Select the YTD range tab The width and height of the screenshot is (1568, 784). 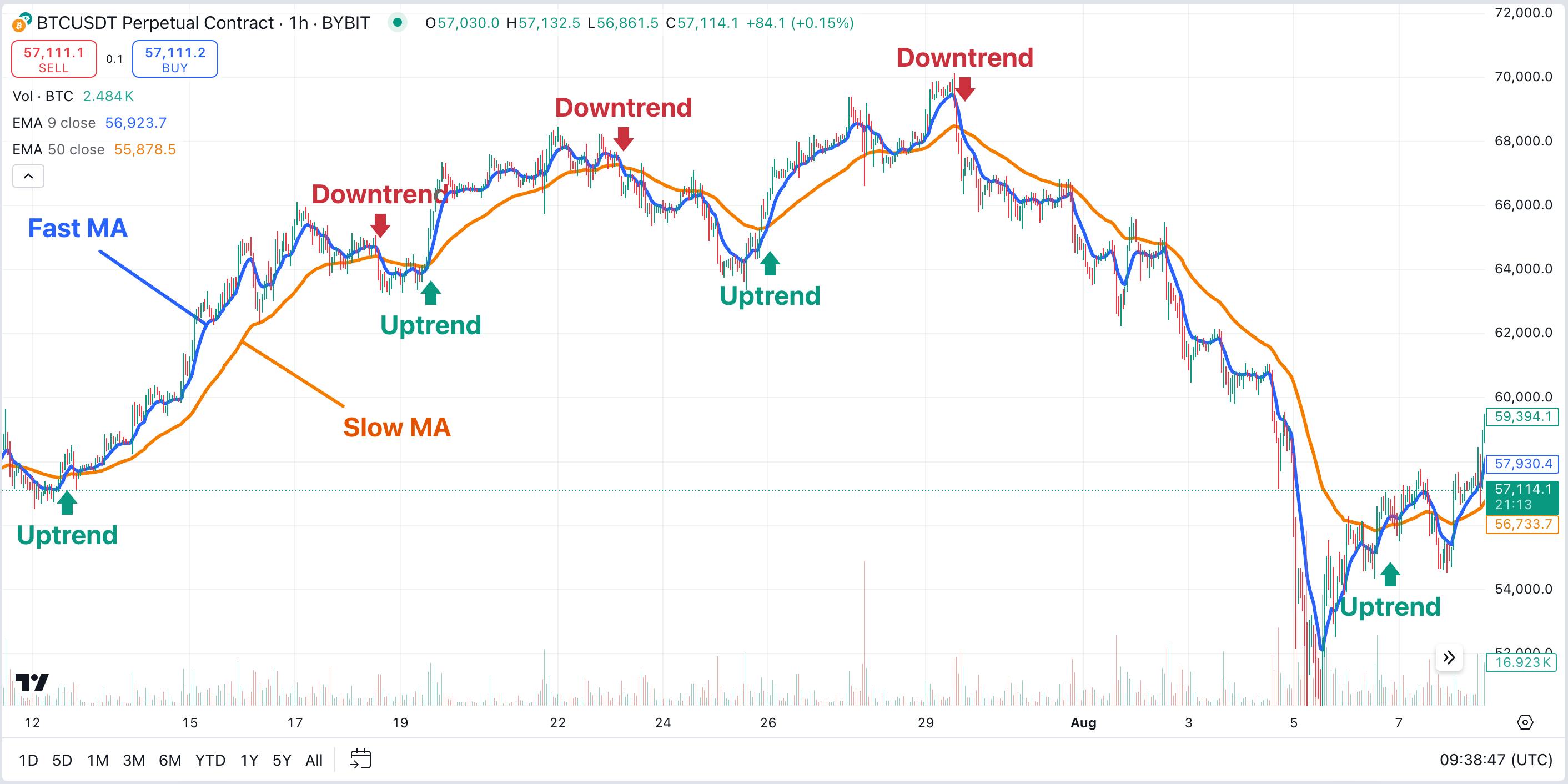point(210,759)
